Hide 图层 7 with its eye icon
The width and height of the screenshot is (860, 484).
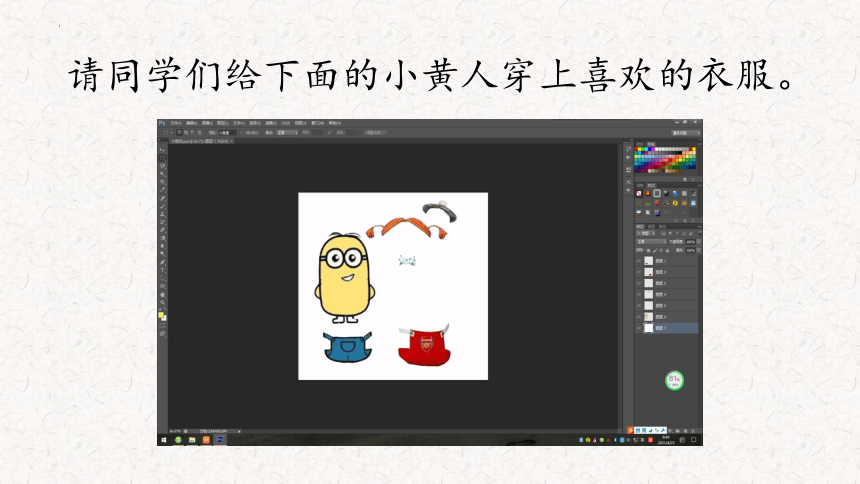click(638, 328)
